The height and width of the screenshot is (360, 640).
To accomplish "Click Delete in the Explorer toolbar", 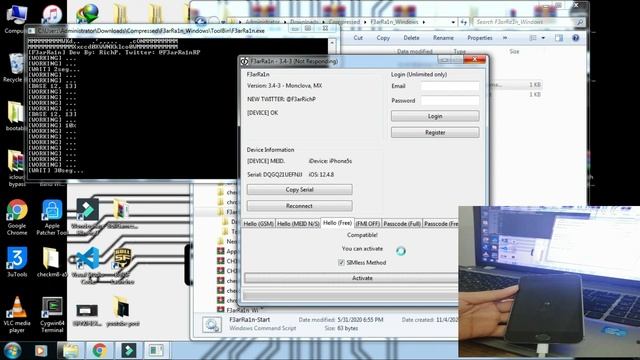I will pos(411,38).
